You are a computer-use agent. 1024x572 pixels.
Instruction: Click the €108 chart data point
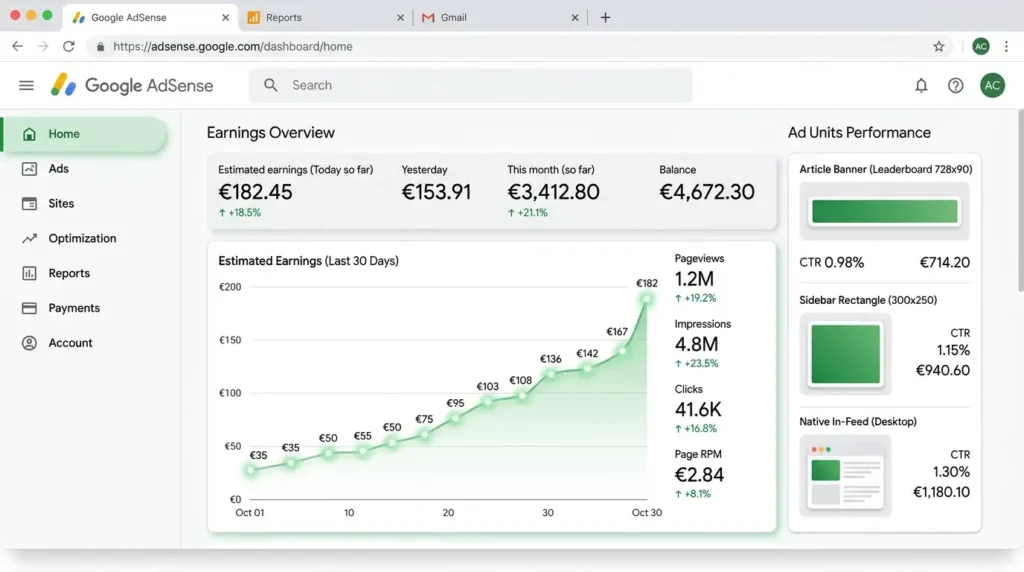coord(521,395)
